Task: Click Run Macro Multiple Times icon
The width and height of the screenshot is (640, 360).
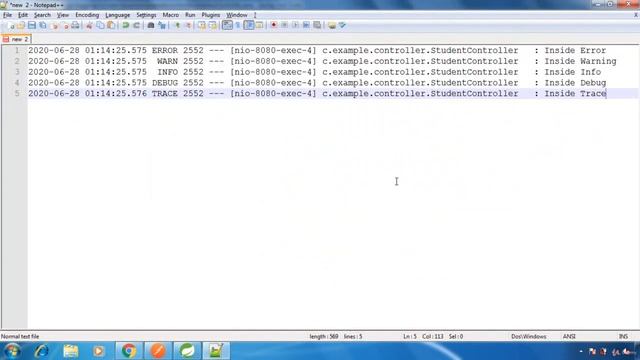Action: click(x=306, y=25)
